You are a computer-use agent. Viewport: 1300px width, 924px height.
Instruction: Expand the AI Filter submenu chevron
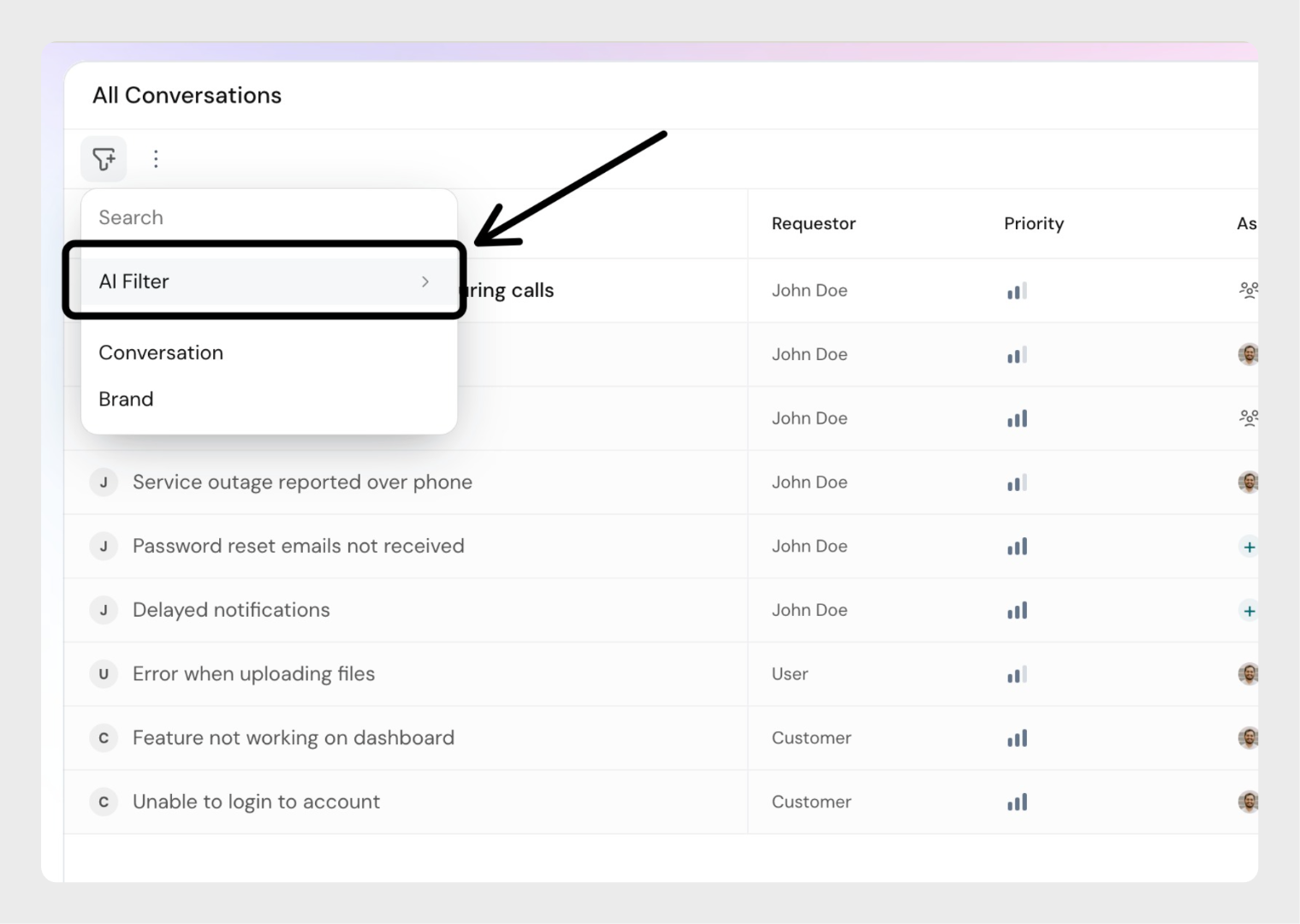tap(425, 281)
